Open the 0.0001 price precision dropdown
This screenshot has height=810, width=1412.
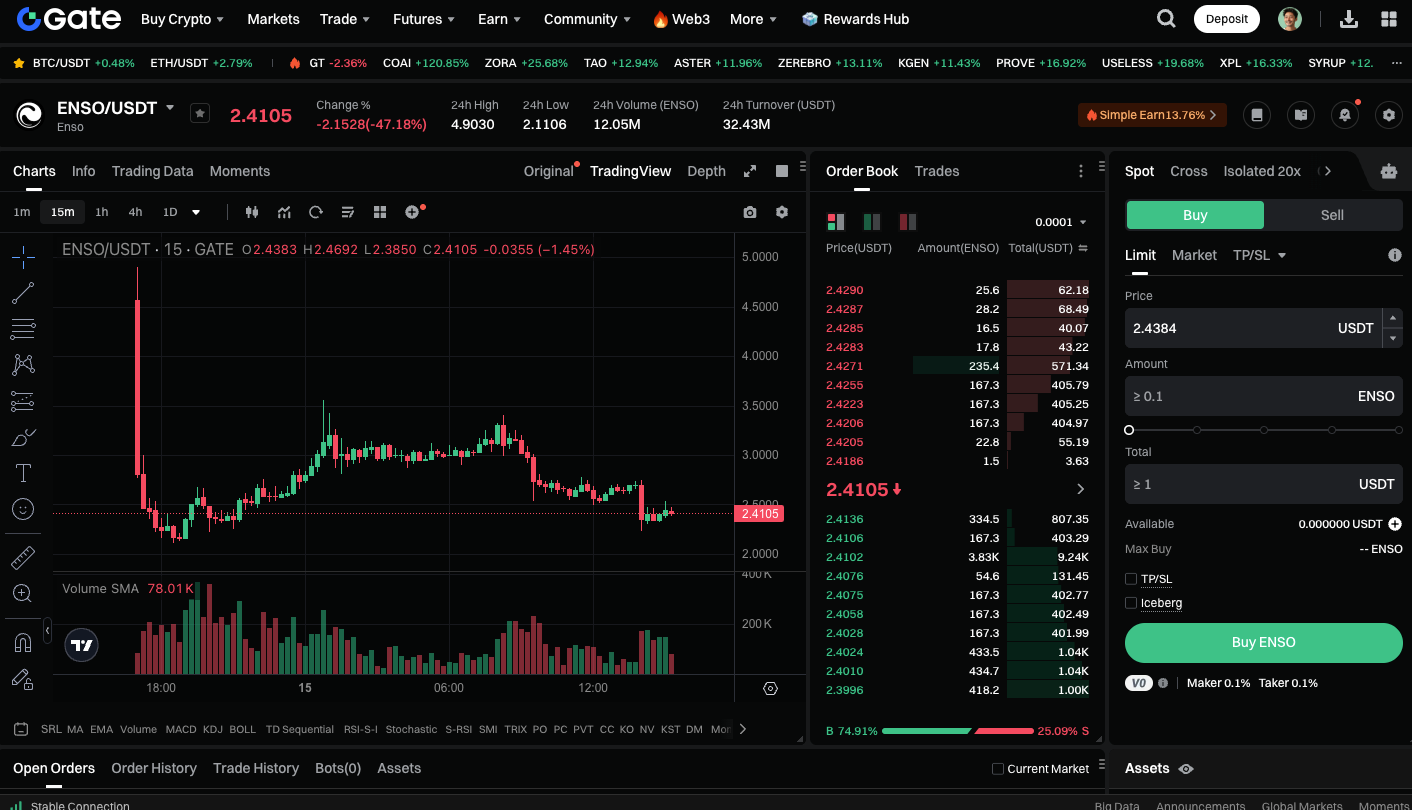[1061, 222]
